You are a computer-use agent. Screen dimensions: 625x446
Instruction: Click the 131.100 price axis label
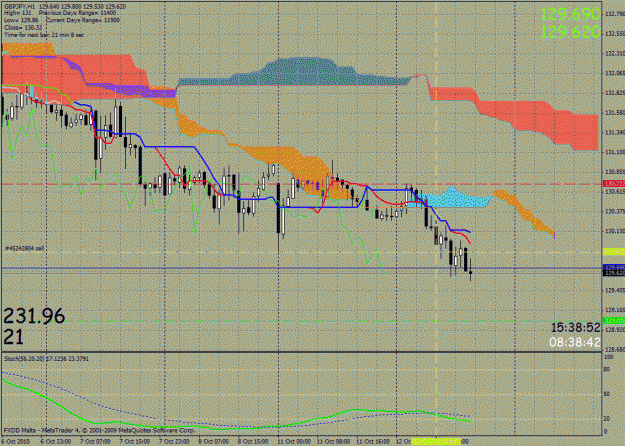click(615, 152)
